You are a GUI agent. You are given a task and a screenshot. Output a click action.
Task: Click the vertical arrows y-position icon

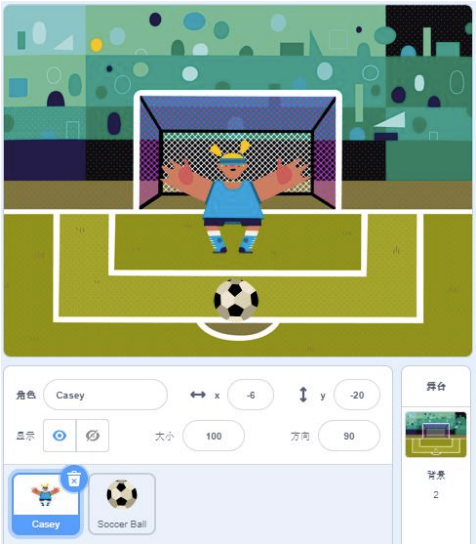(x=303, y=395)
